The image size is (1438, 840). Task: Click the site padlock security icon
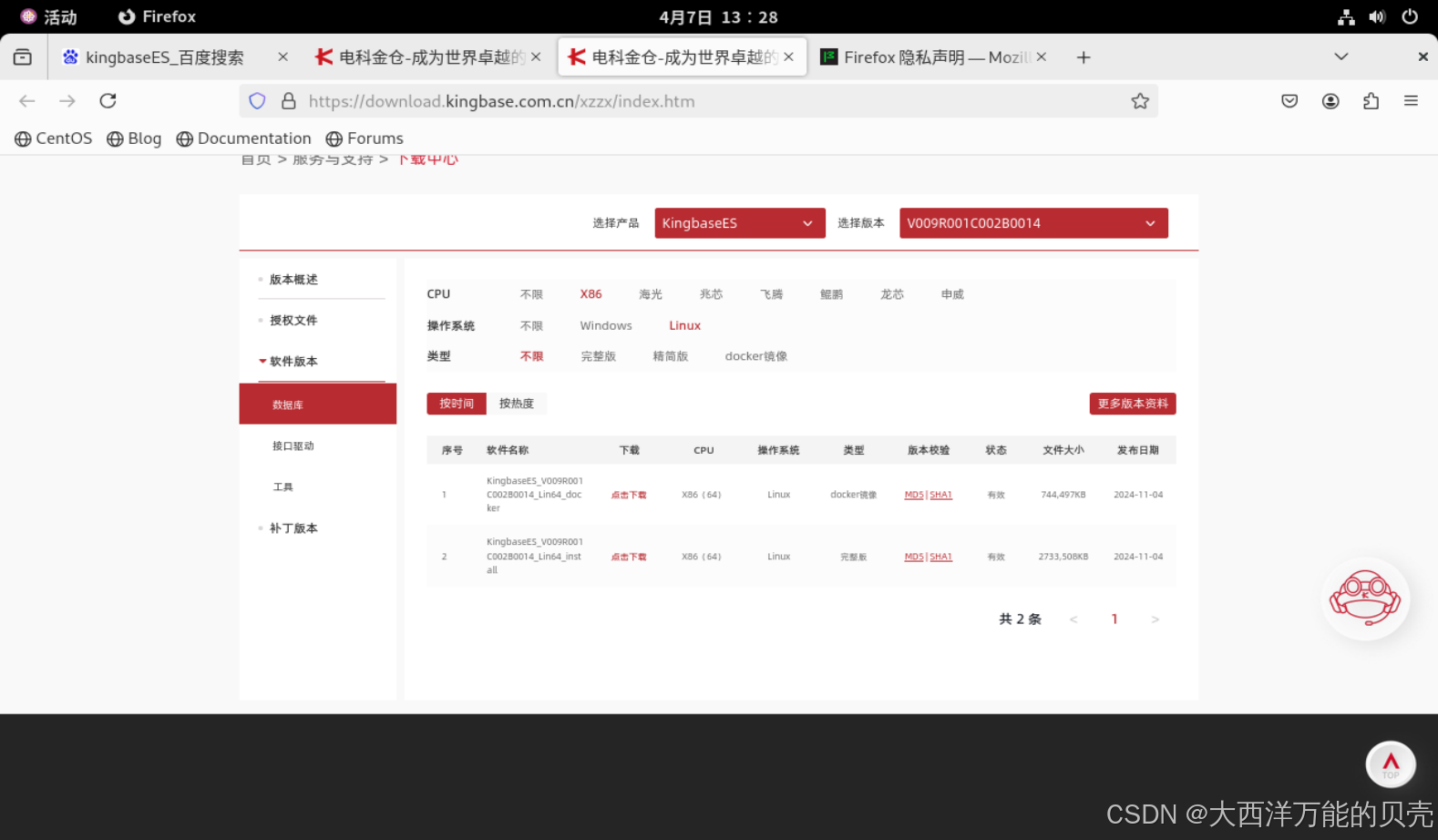pos(289,101)
